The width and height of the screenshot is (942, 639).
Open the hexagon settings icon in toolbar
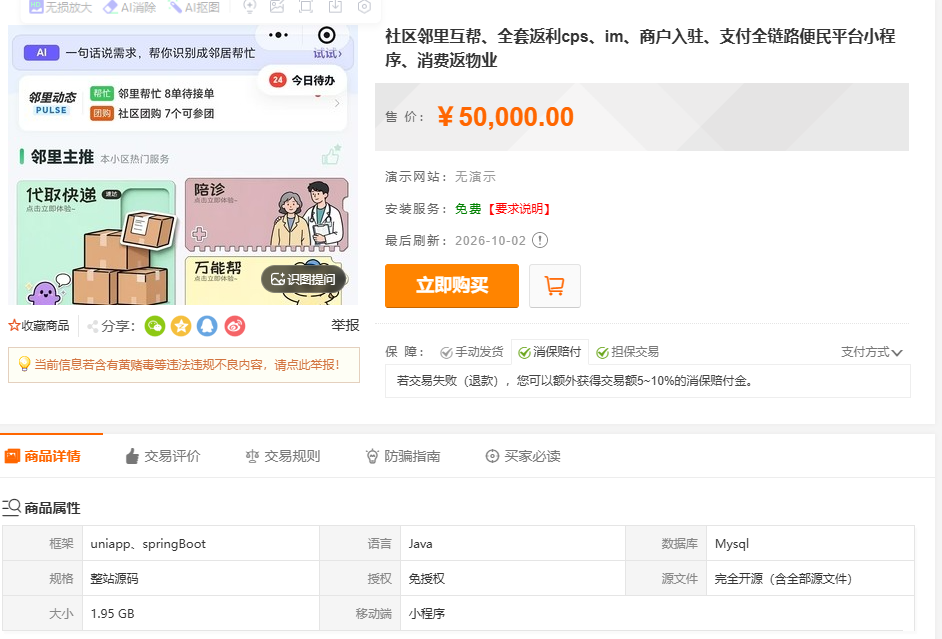tap(364, 7)
